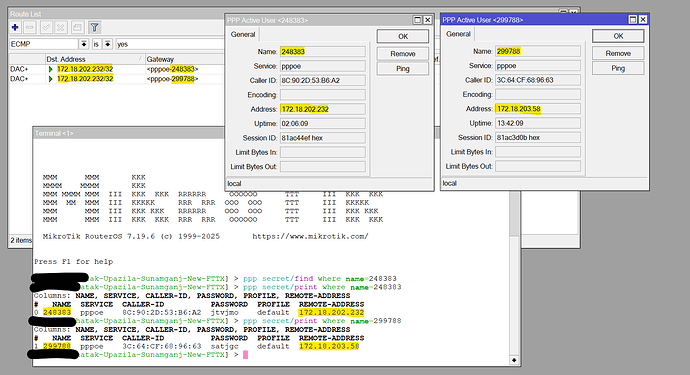Click Ping in PPP Active User 299788 window
Image resolution: width=690 pixels, height=375 pixels.
coord(618,68)
